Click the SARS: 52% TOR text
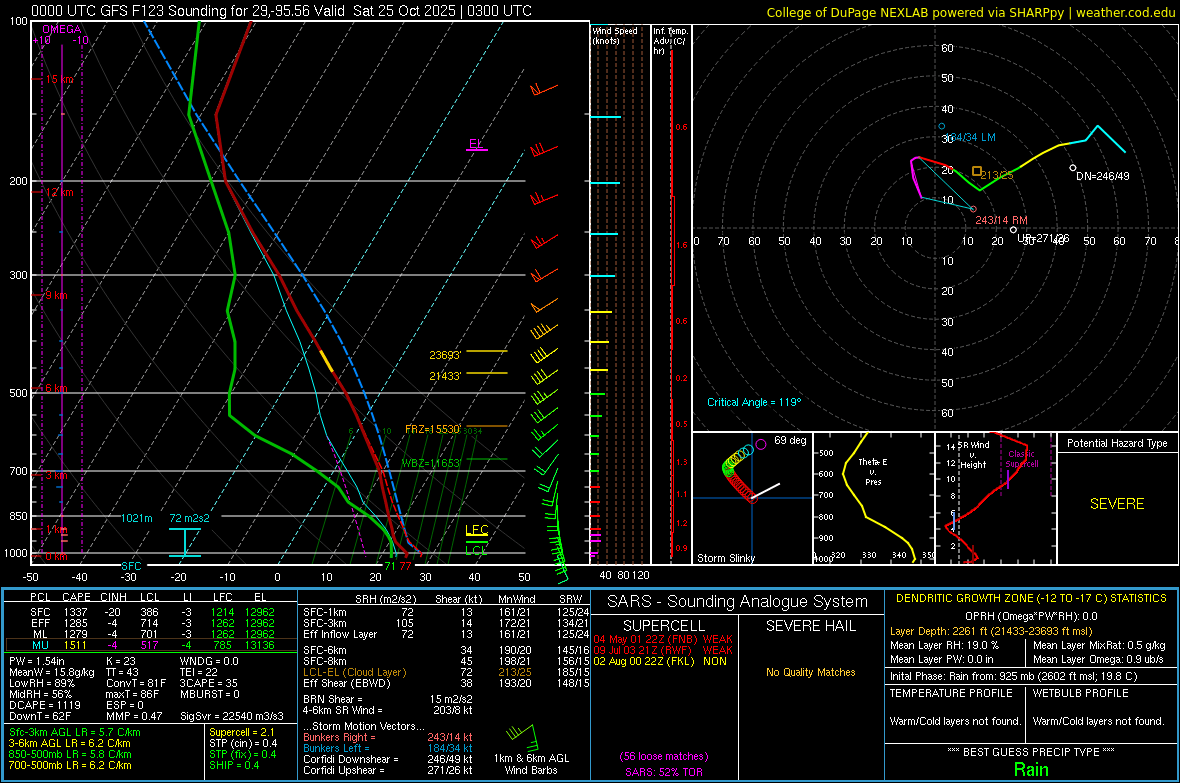This screenshot has width=1180, height=783. (x=663, y=772)
